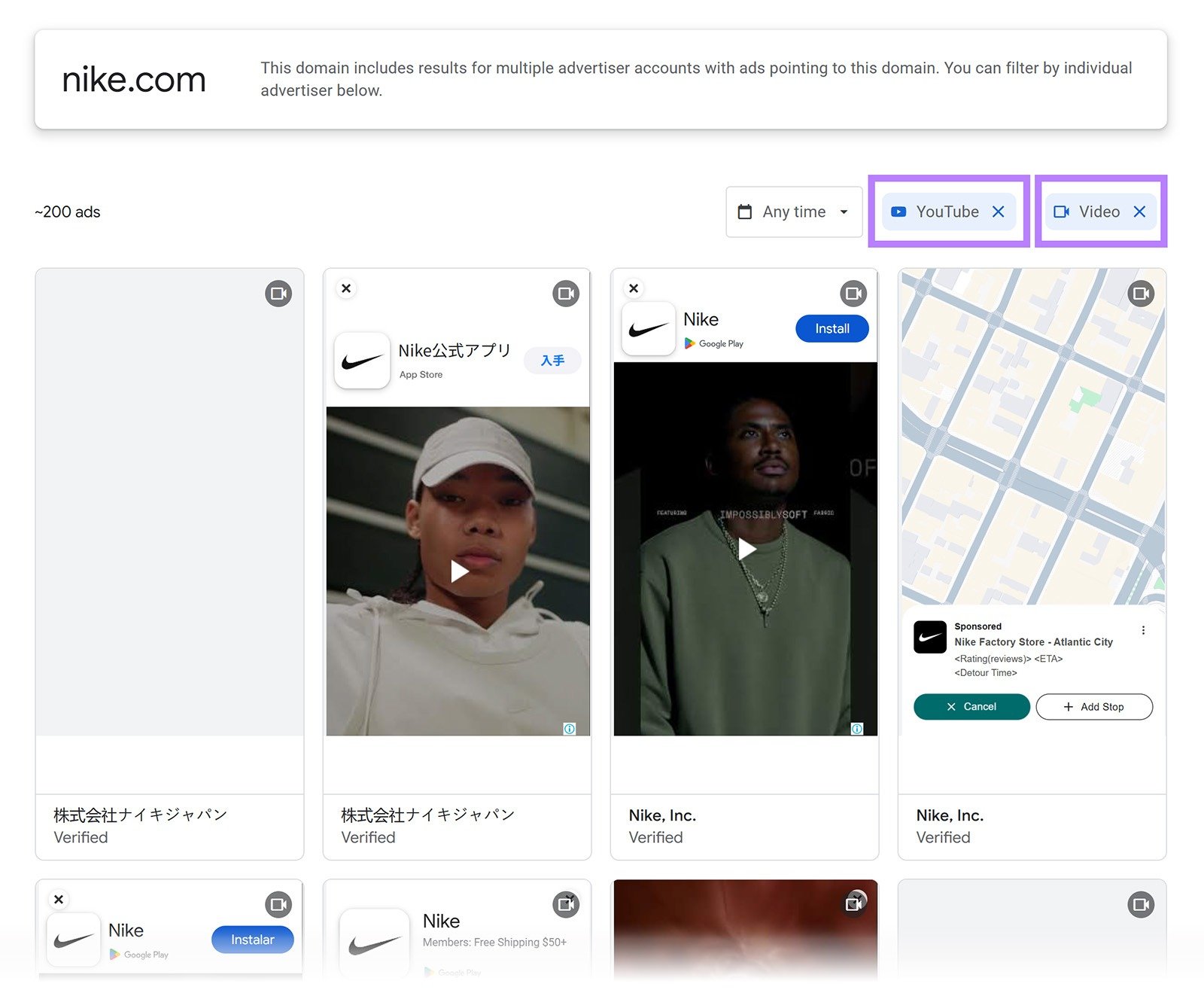Click video badge on bottom-right blank card

pyautogui.click(x=1141, y=905)
